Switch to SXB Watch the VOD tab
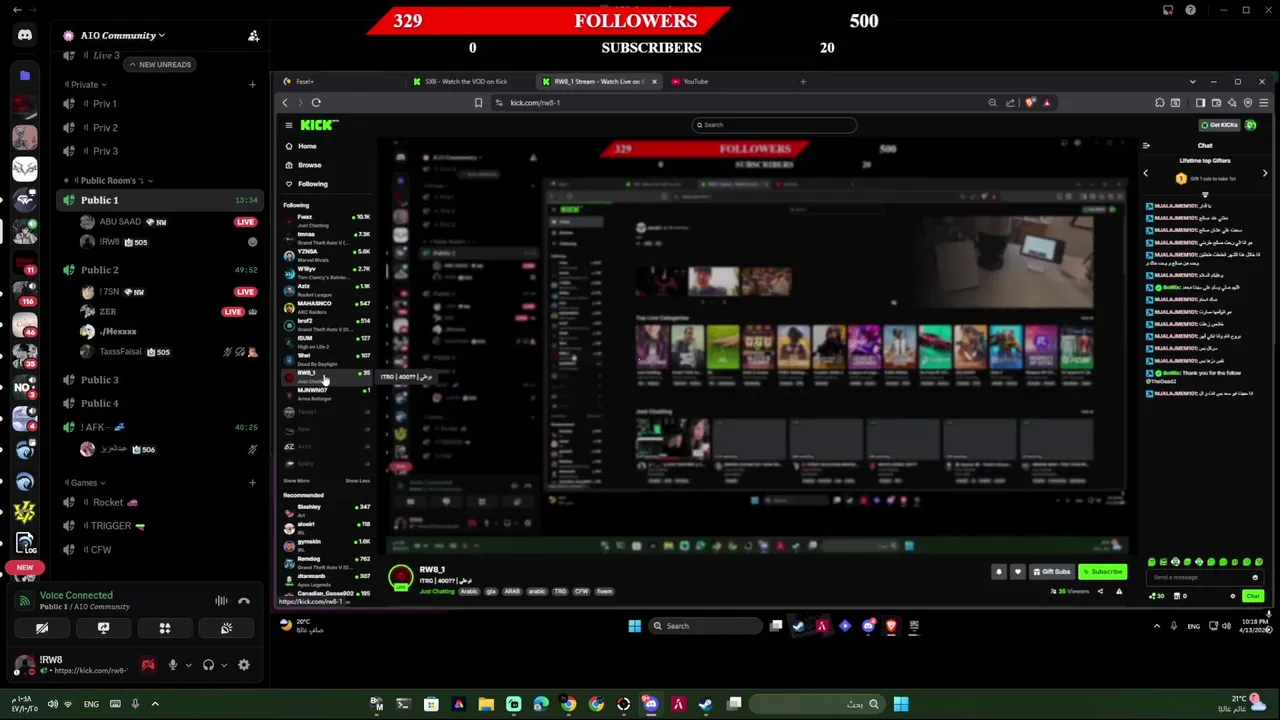 point(467,82)
